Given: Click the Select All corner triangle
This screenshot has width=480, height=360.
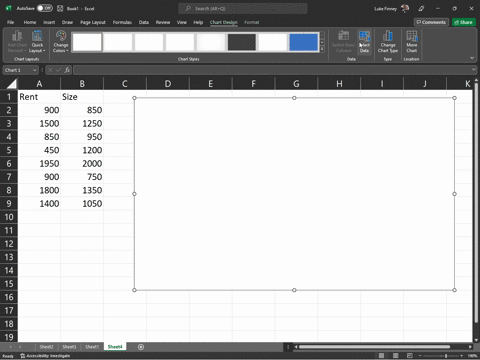Looking at the screenshot, I should [x=11, y=83].
